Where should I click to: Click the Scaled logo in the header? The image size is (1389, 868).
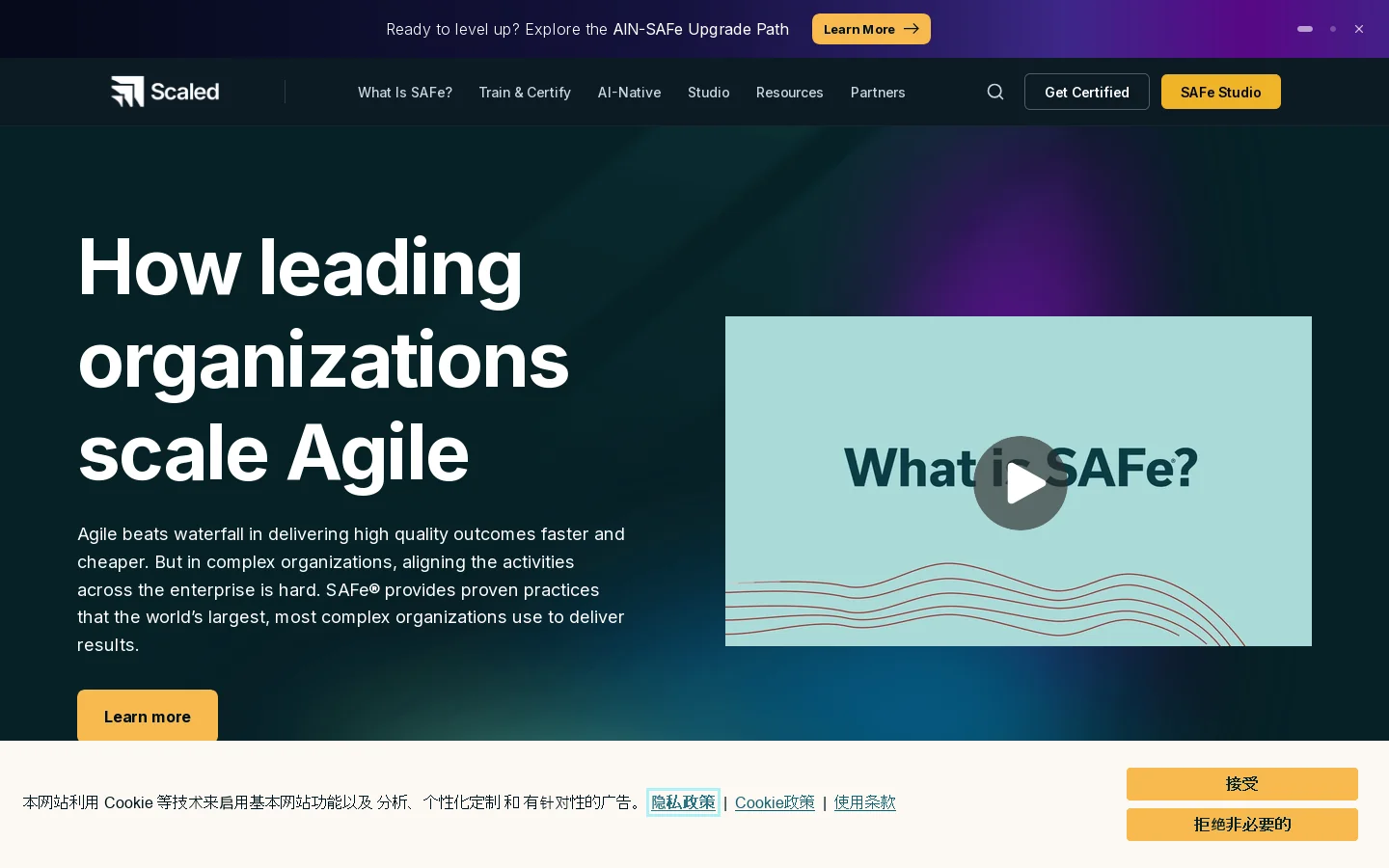tap(165, 92)
